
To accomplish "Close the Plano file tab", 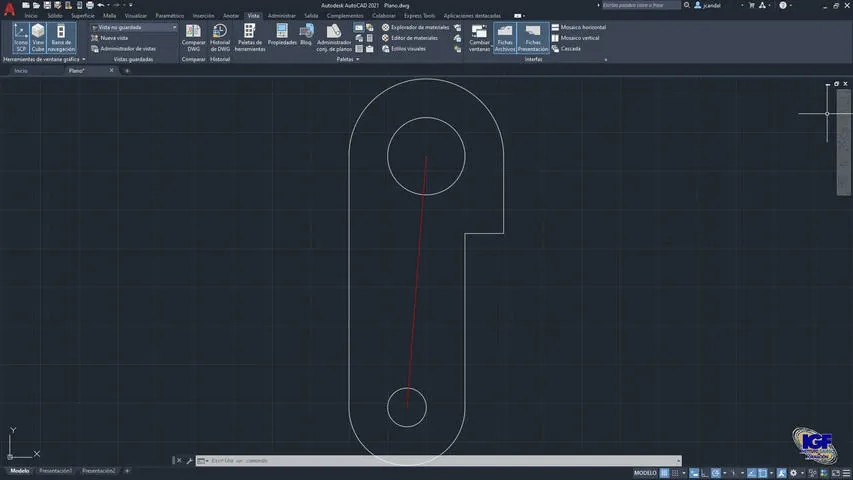I will tap(112, 70).
